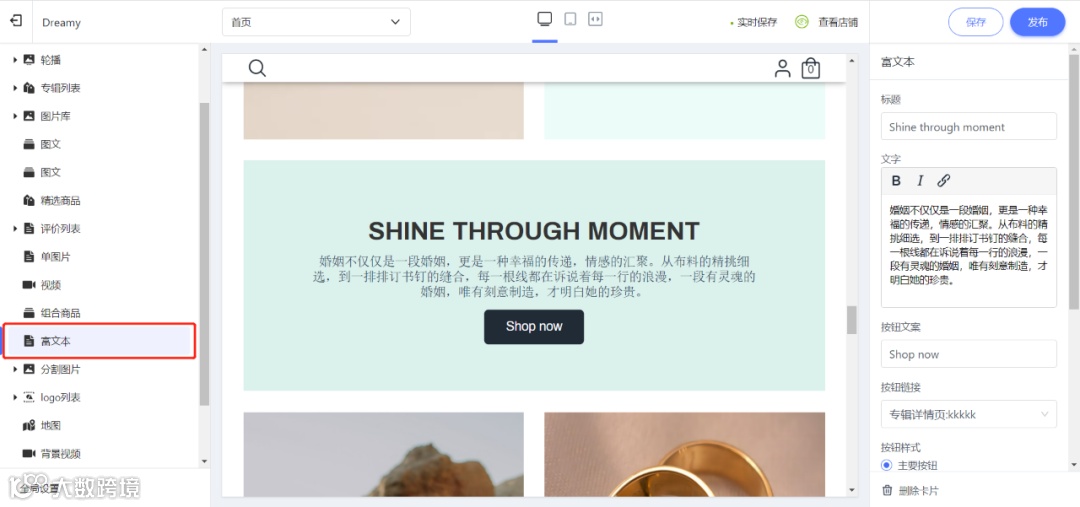Insert link in rich text editor
Viewport: 1080px width, 507px height.
click(944, 180)
